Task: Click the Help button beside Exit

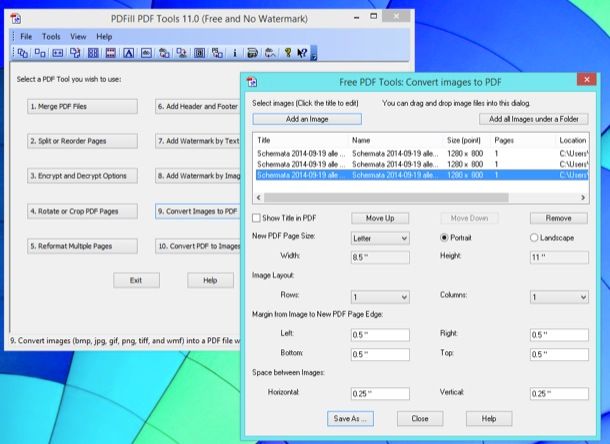Action: 210,280
